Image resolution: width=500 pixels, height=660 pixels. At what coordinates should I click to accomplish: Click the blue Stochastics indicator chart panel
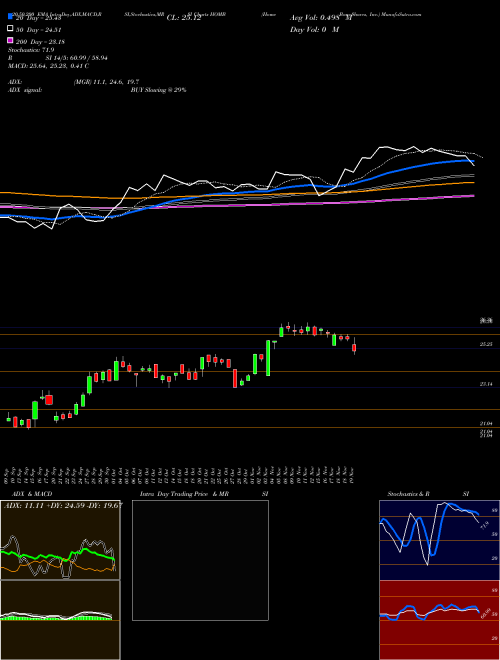pos(439,540)
